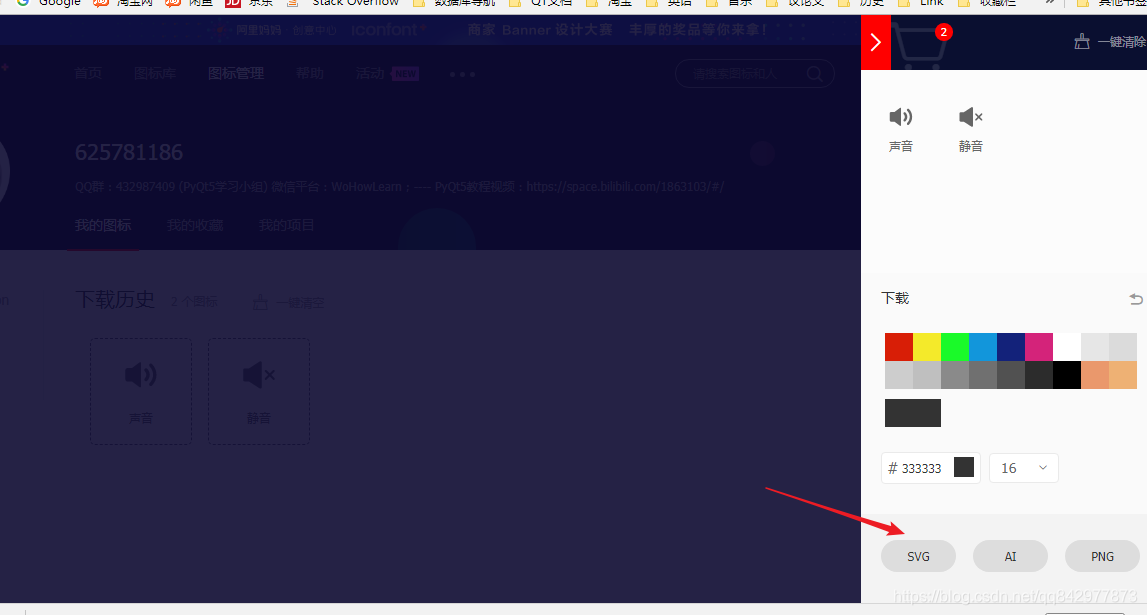Click the 下载历史 heading
The image size is (1147, 615).
(115, 299)
